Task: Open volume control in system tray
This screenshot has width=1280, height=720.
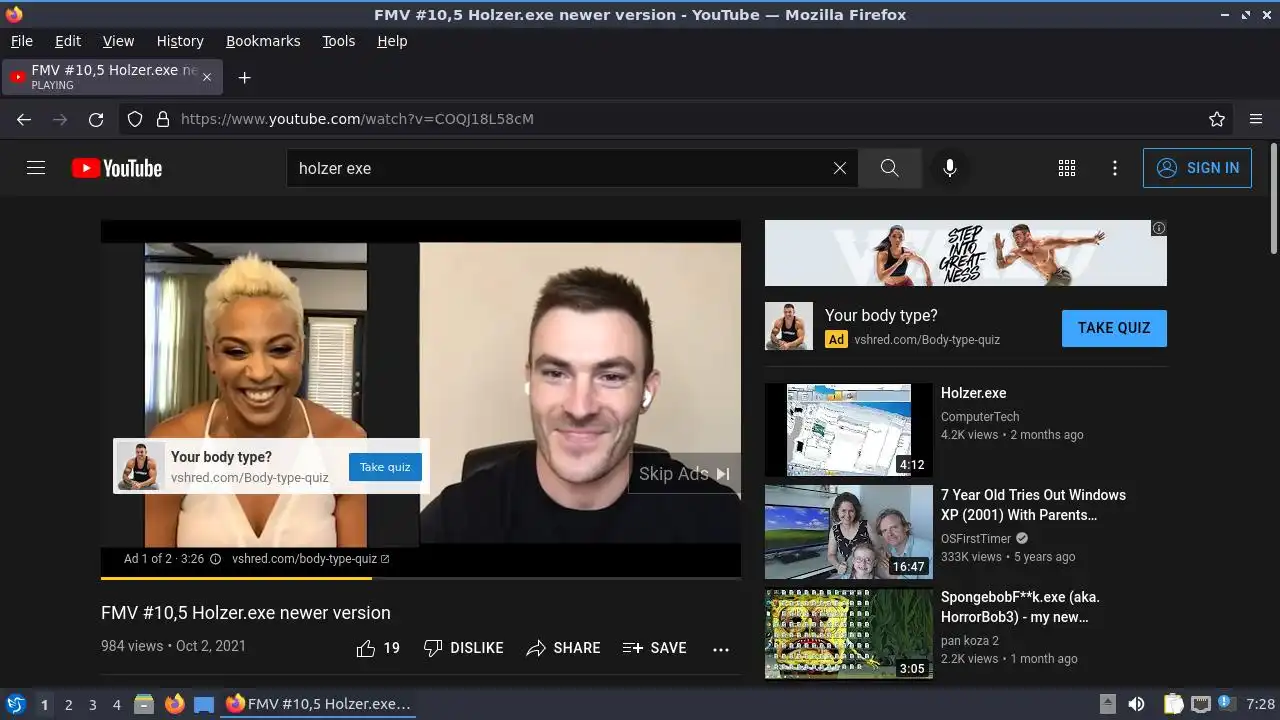Action: [x=1136, y=704]
